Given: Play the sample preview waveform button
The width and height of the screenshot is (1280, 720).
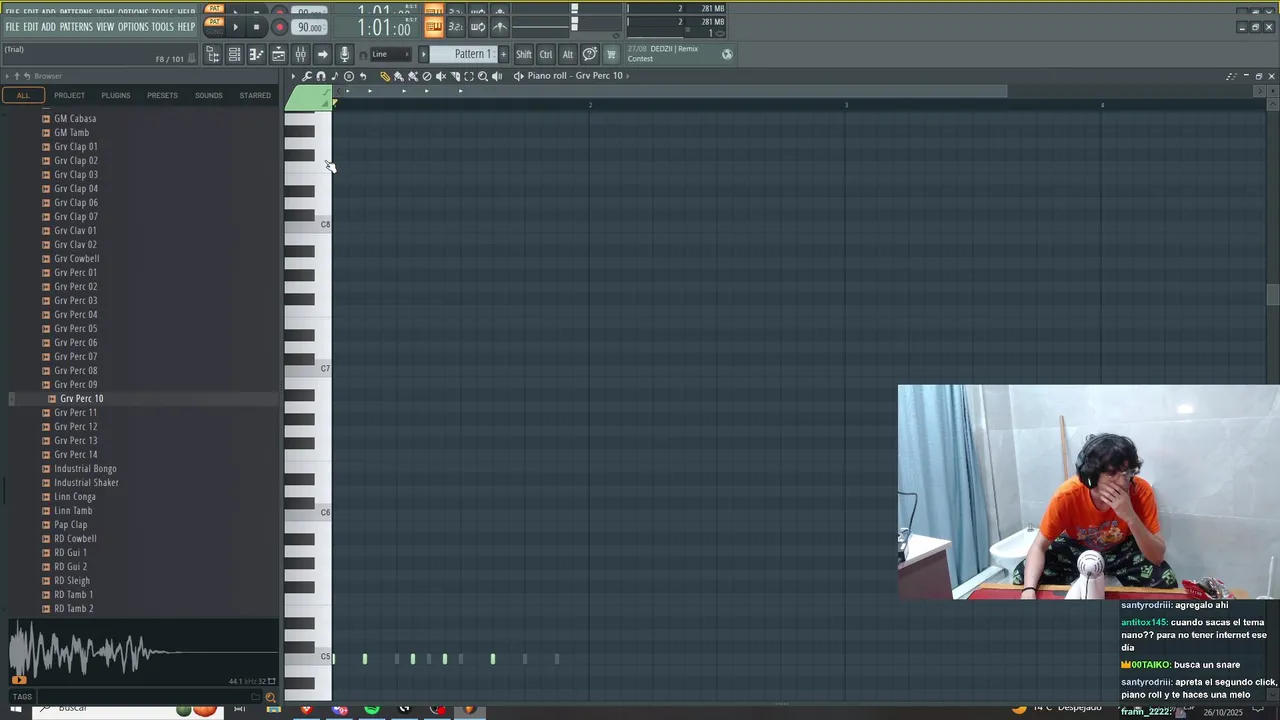Looking at the screenshot, I should 18,680.
